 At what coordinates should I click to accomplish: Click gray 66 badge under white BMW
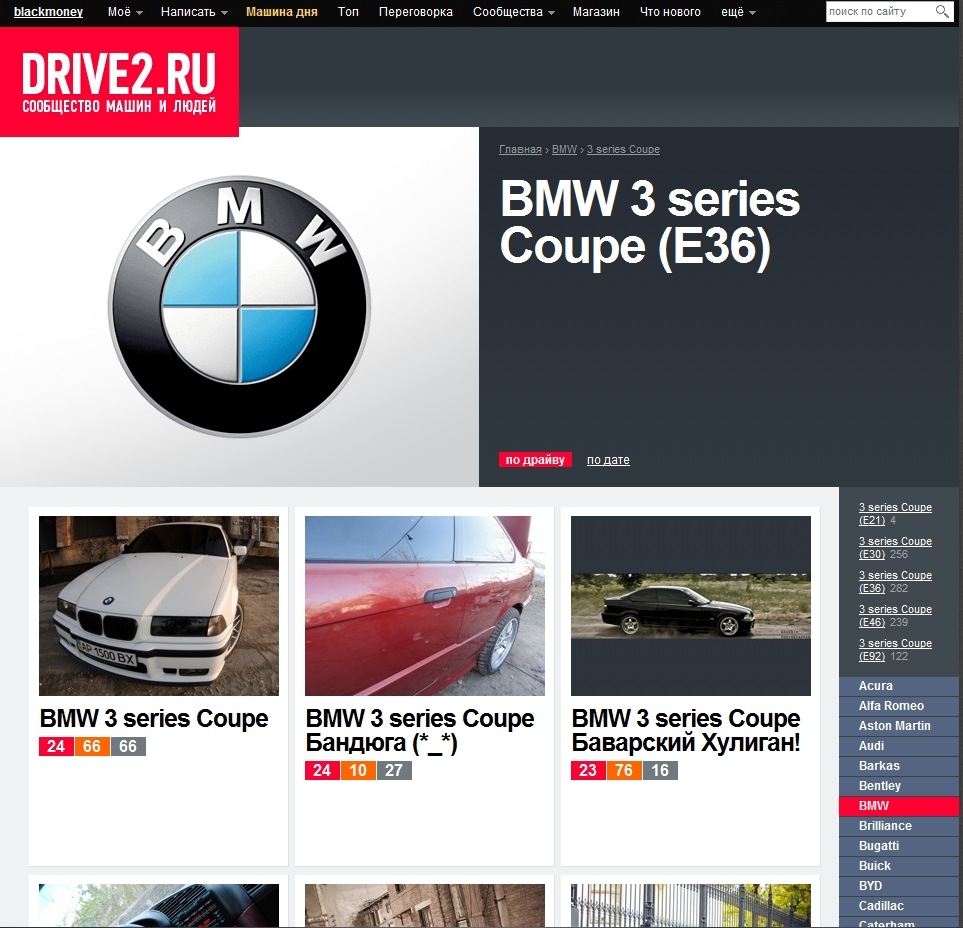[128, 746]
